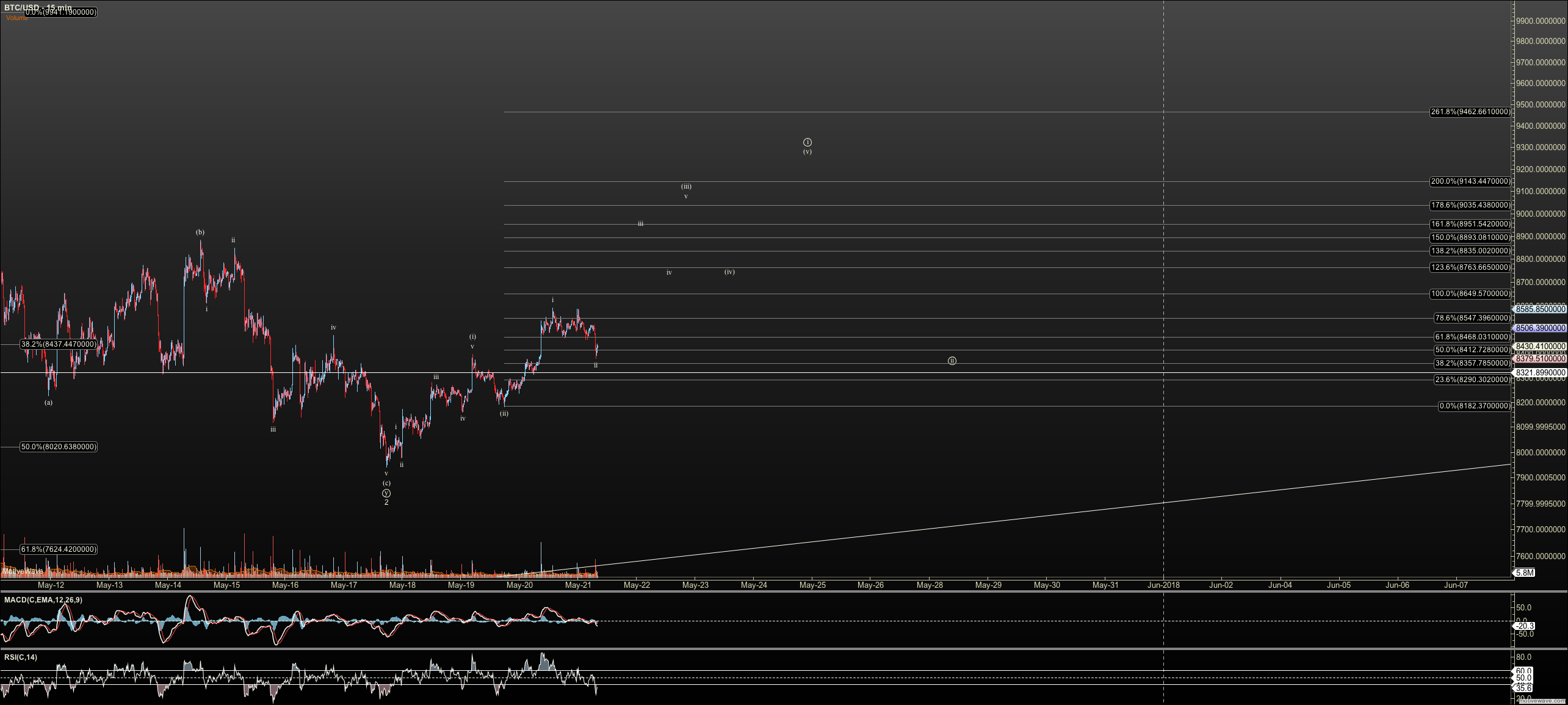Viewport: 1568px width, 705px height.
Task: Click the 8321.899 price axis tag
Action: point(1540,372)
